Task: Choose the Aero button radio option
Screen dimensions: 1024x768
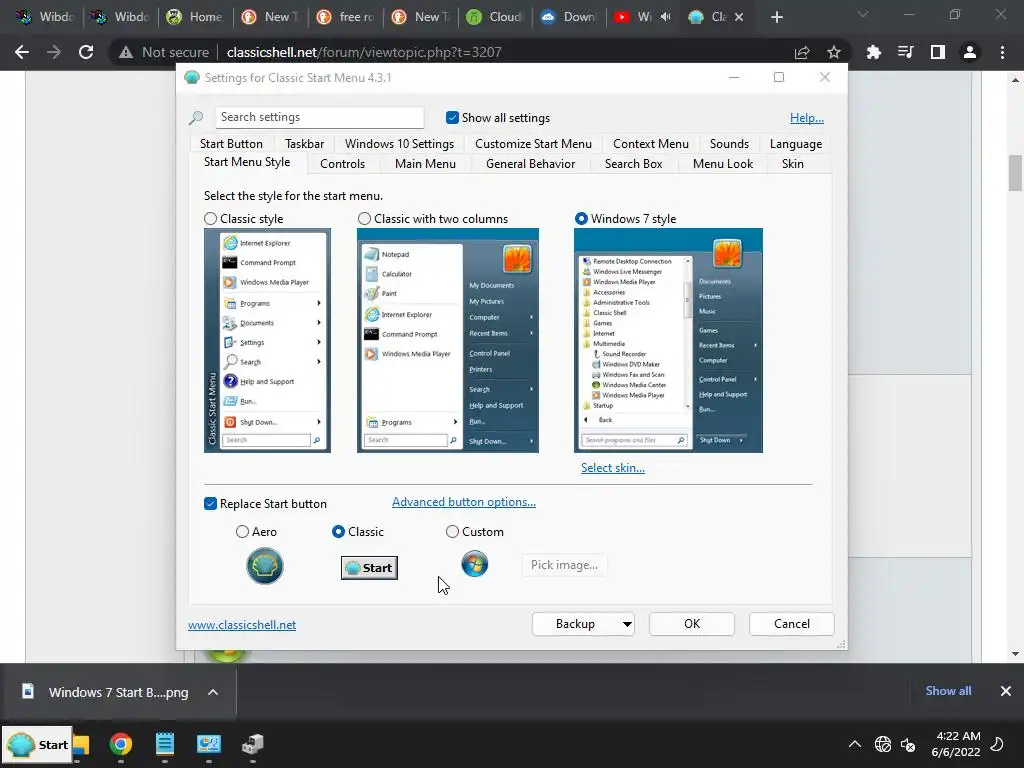Action: 242,532
